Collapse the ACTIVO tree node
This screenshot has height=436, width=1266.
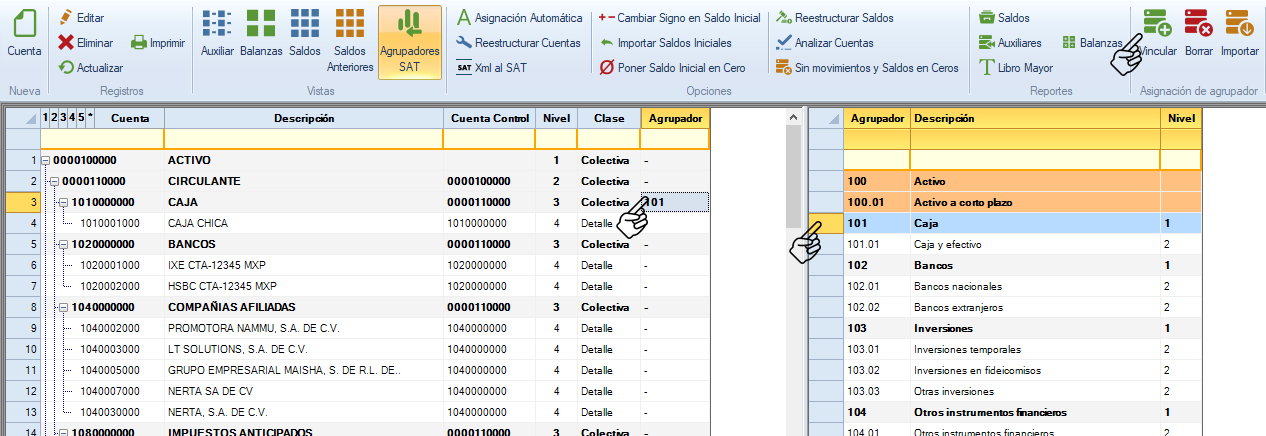pyautogui.click(x=46, y=161)
